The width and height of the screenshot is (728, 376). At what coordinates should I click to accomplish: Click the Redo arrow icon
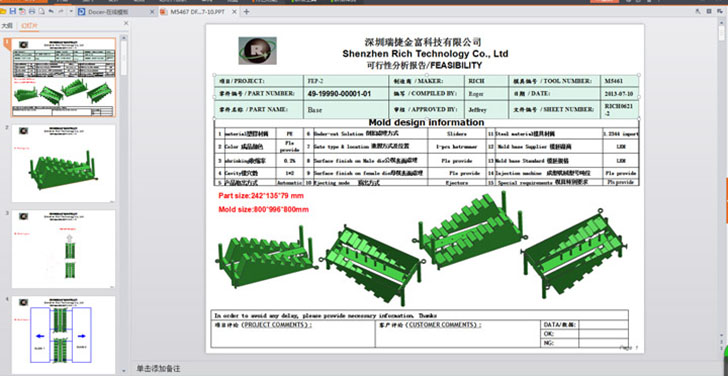(x=61, y=11)
